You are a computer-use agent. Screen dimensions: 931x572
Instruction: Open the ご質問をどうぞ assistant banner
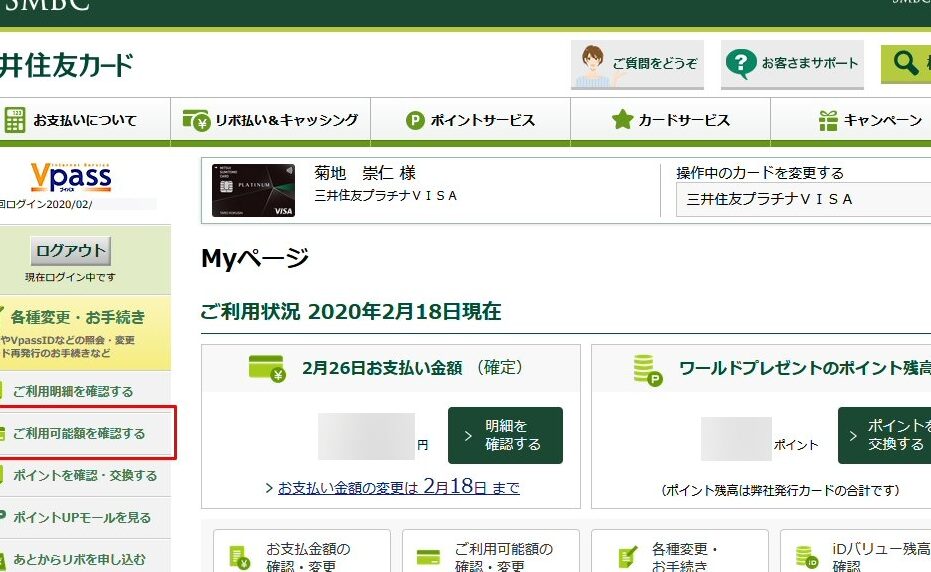tap(637, 64)
